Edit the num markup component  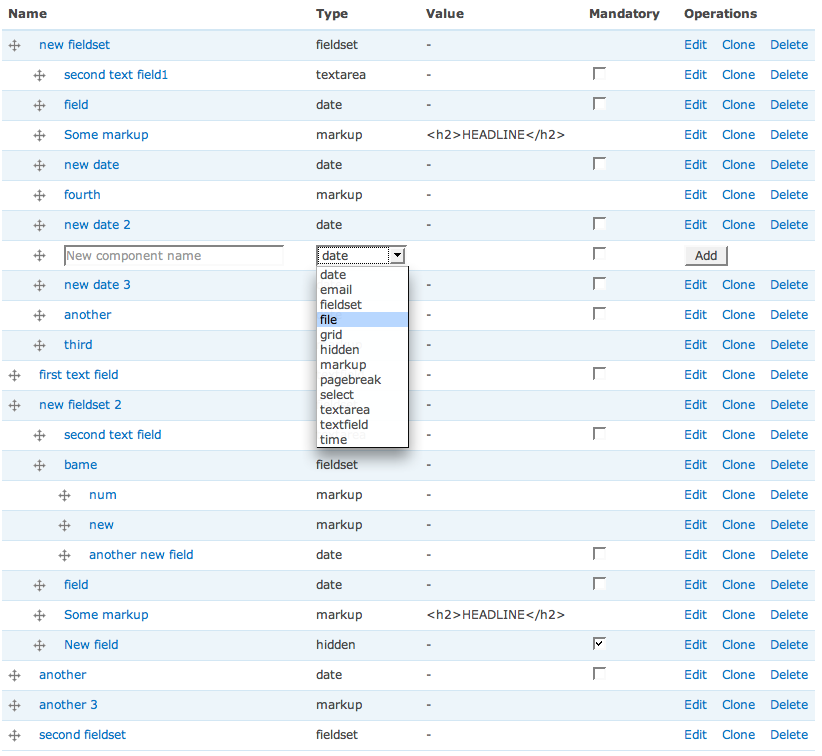(x=695, y=495)
